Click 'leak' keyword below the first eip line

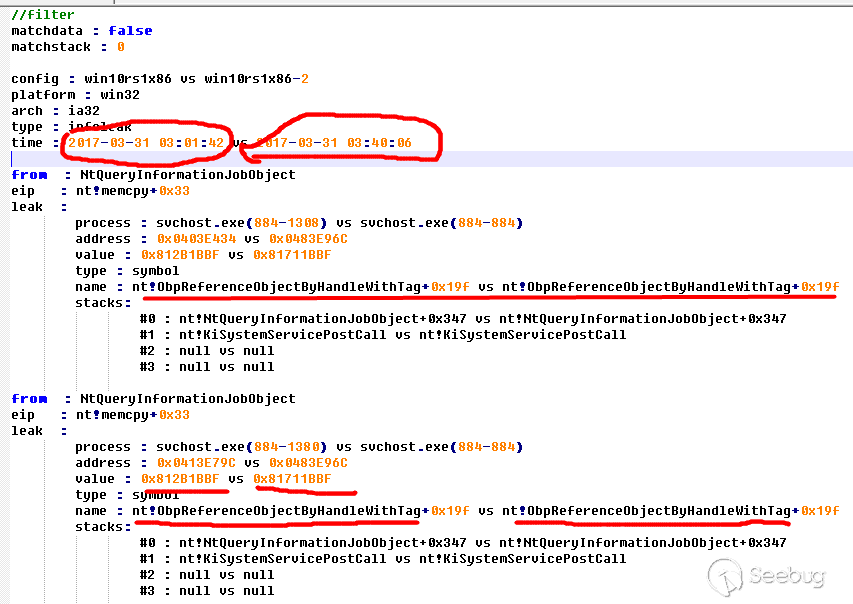pyautogui.click(x=27, y=207)
